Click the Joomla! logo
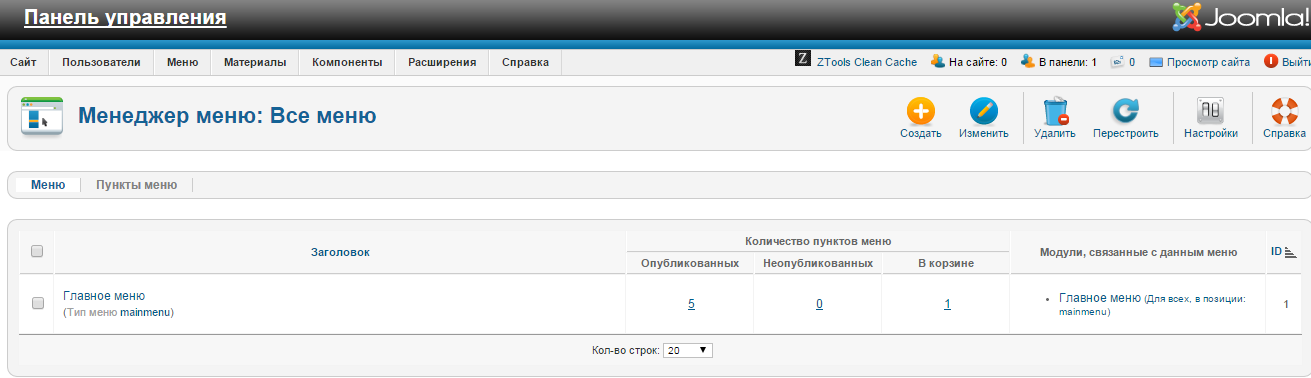1311x378 pixels. point(1240,18)
